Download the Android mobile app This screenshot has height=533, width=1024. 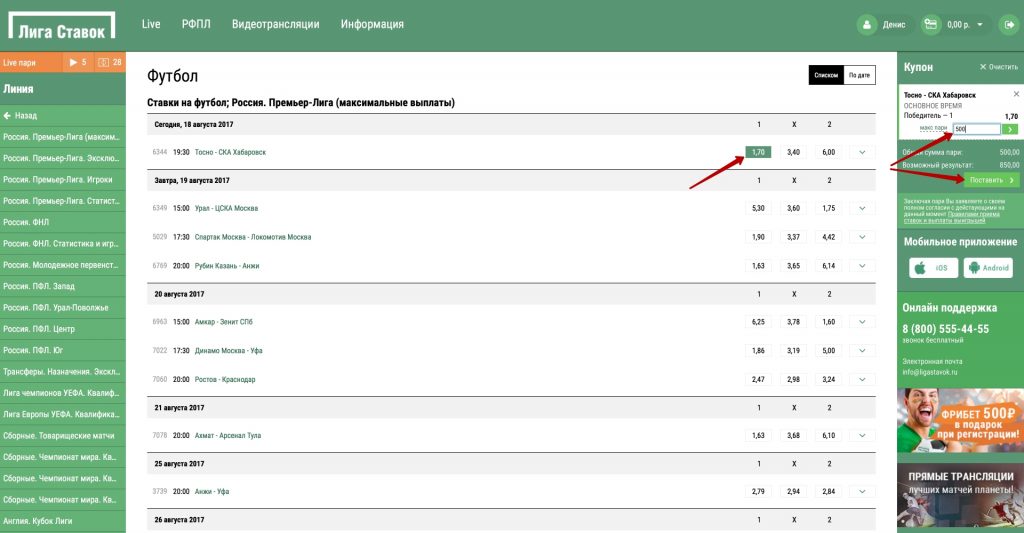click(988, 268)
